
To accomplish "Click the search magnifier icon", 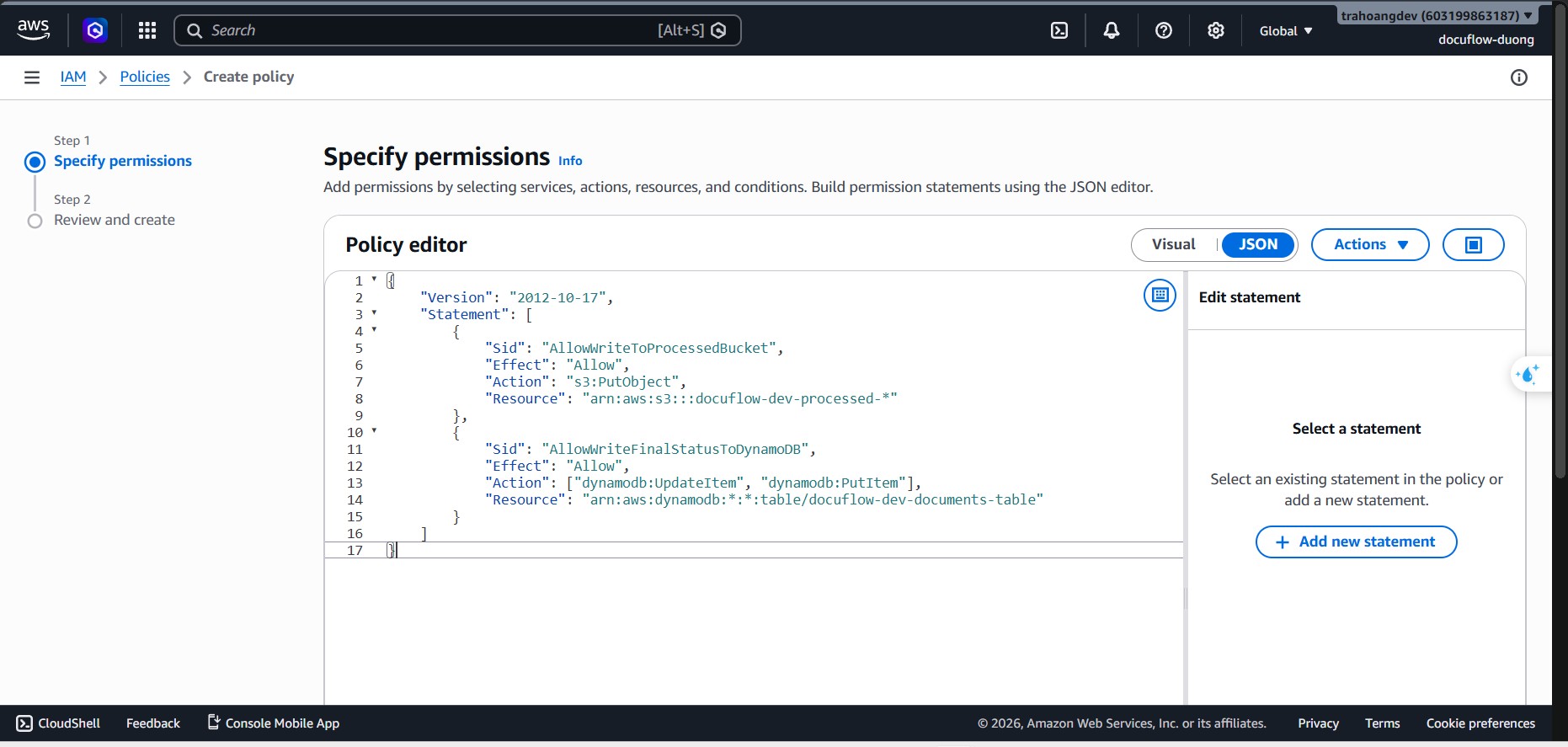I will pyautogui.click(x=195, y=30).
